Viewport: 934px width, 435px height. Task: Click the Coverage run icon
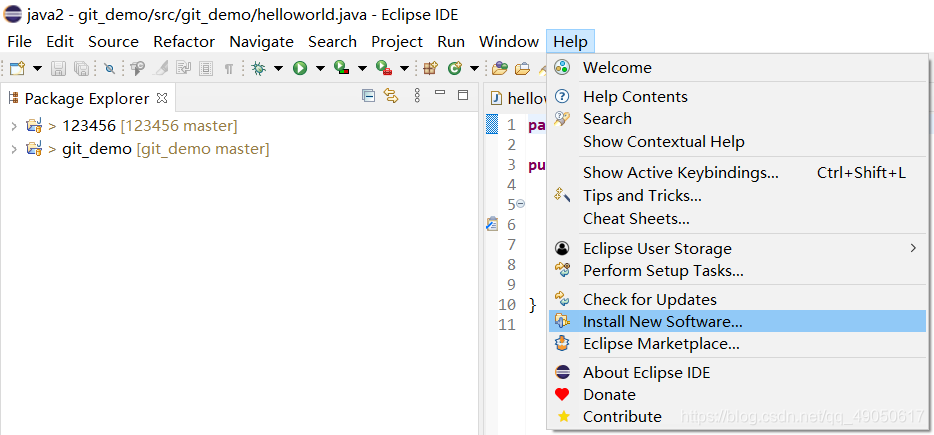[341, 69]
